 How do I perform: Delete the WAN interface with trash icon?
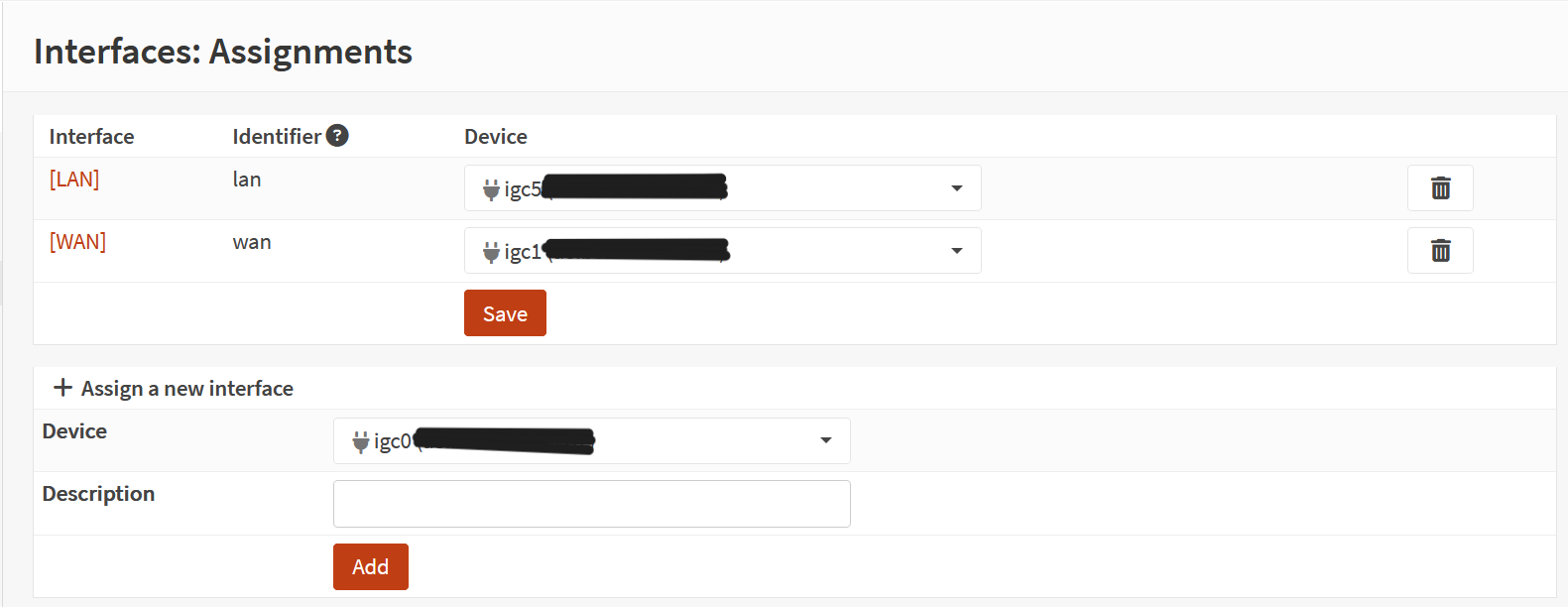pos(1440,251)
